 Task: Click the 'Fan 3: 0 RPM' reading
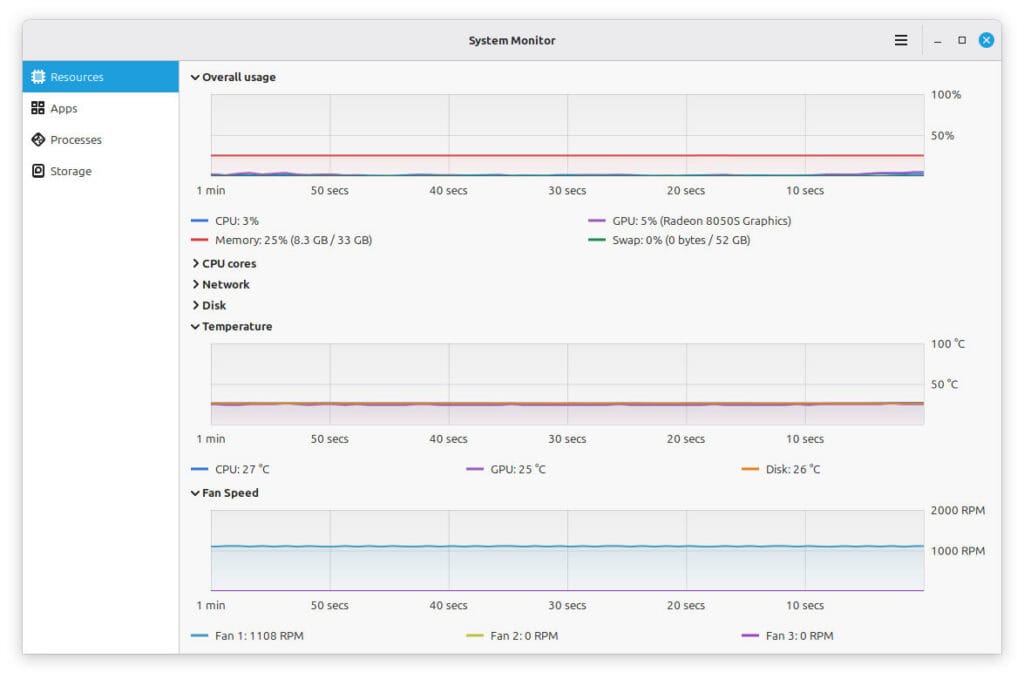click(799, 635)
